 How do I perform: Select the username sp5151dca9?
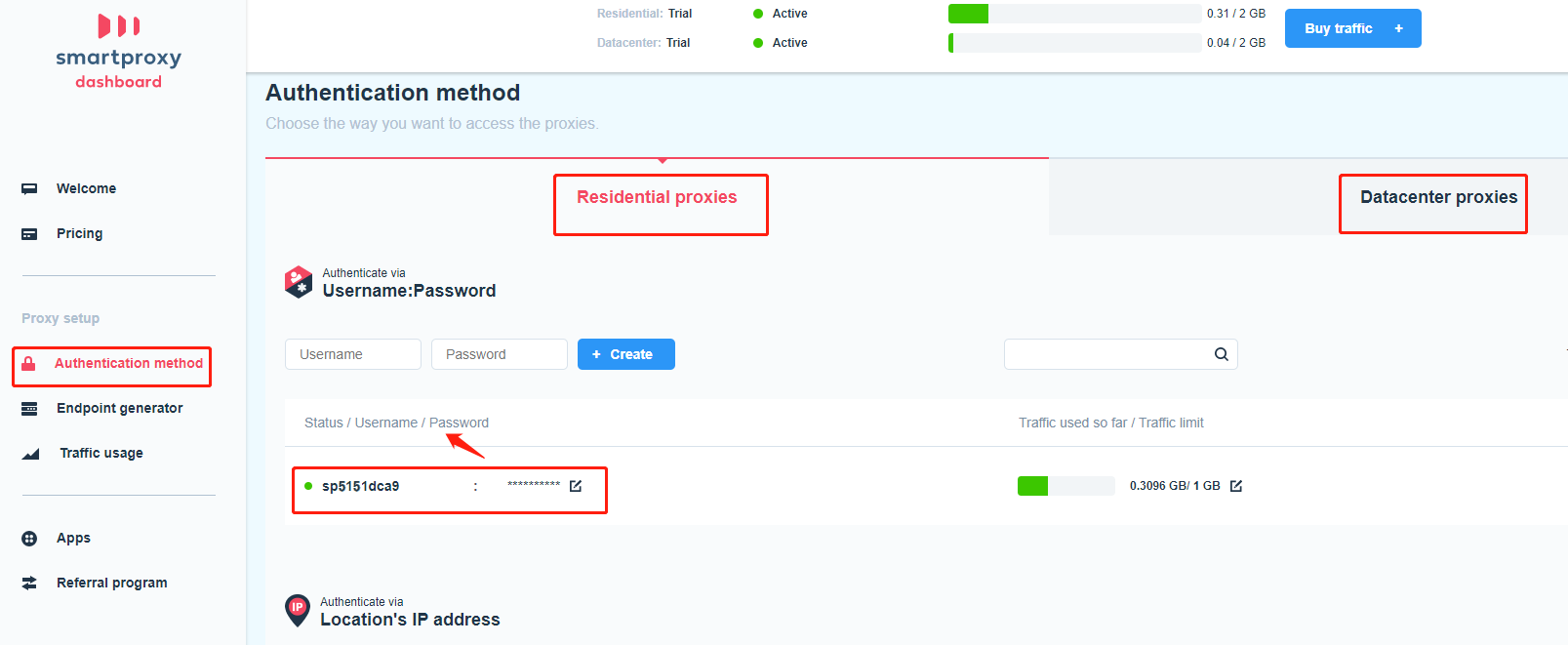(361, 486)
